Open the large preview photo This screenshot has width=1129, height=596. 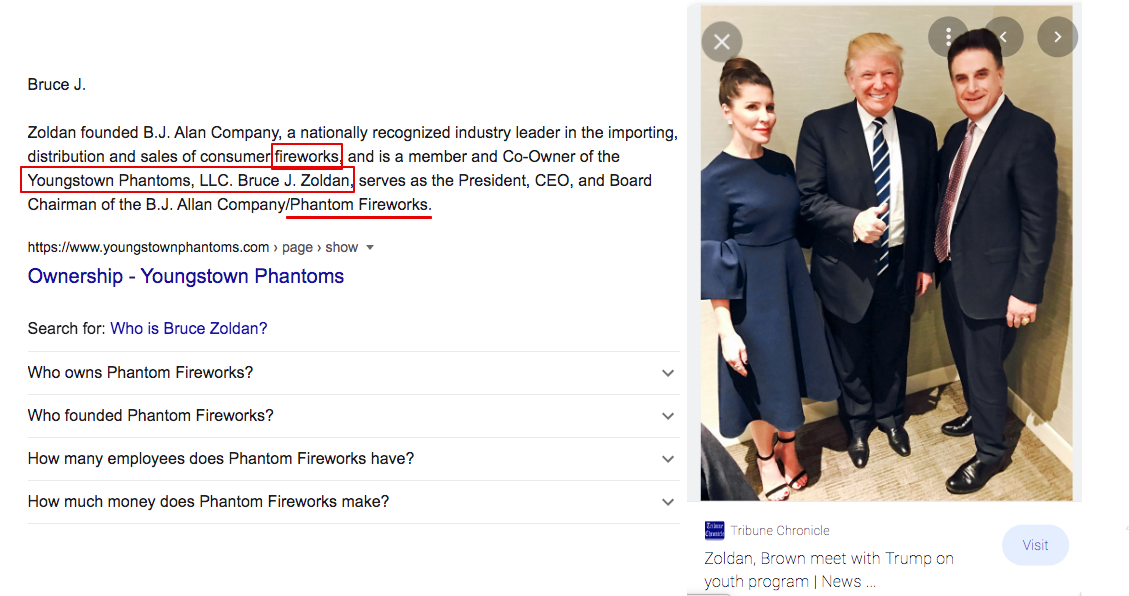tap(886, 253)
